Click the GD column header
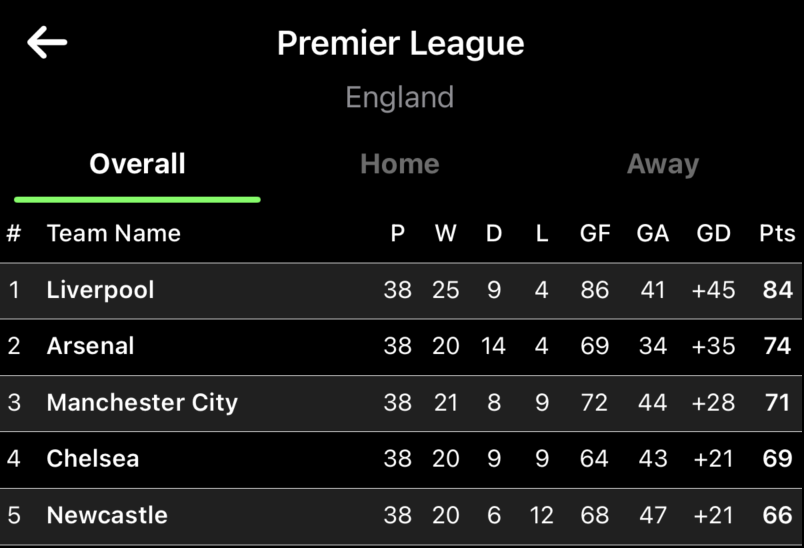The width and height of the screenshot is (804, 548). click(713, 234)
